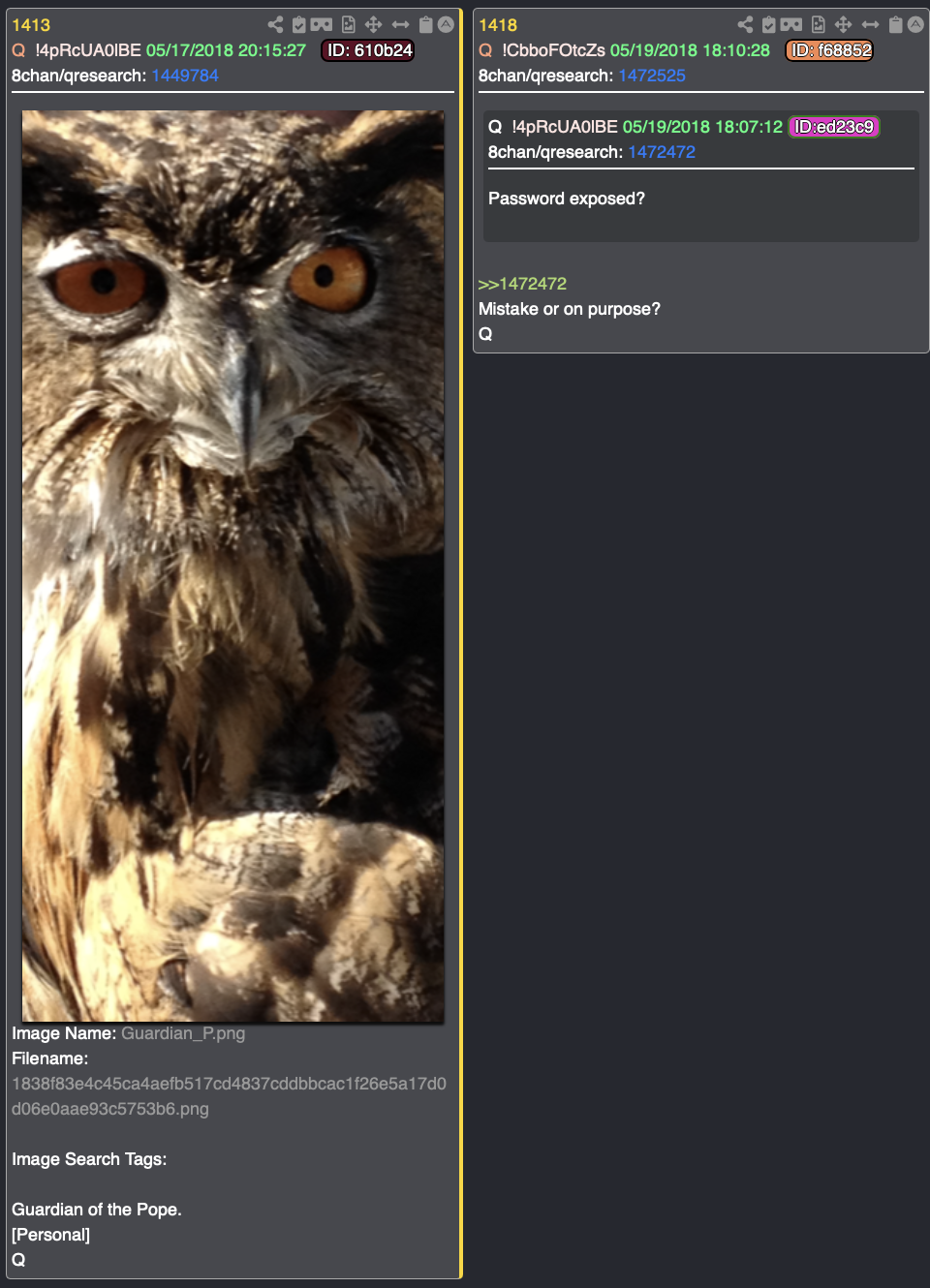This screenshot has width=930, height=1288.
Task: Click image file icon on post 1418
Action: click(x=819, y=24)
